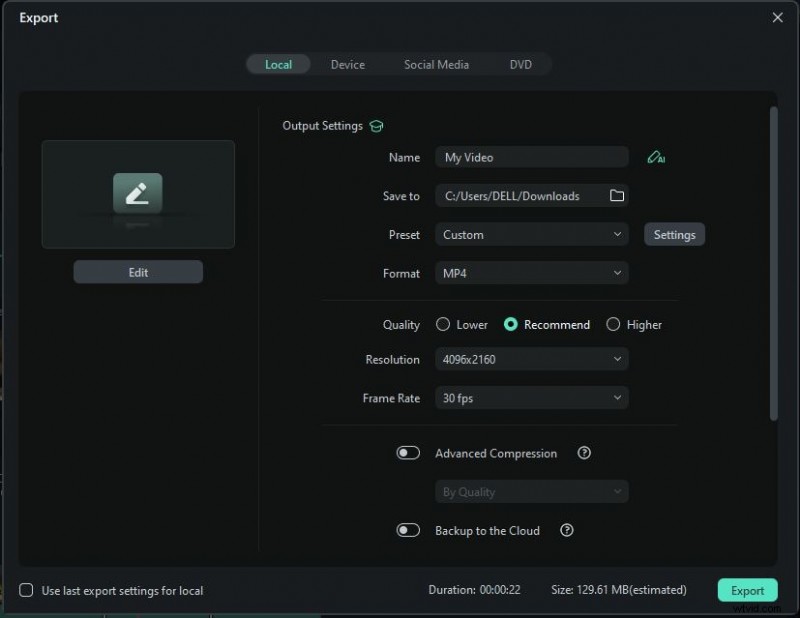Enable Advanced Compression
The height and width of the screenshot is (618, 800).
point(408,453)
